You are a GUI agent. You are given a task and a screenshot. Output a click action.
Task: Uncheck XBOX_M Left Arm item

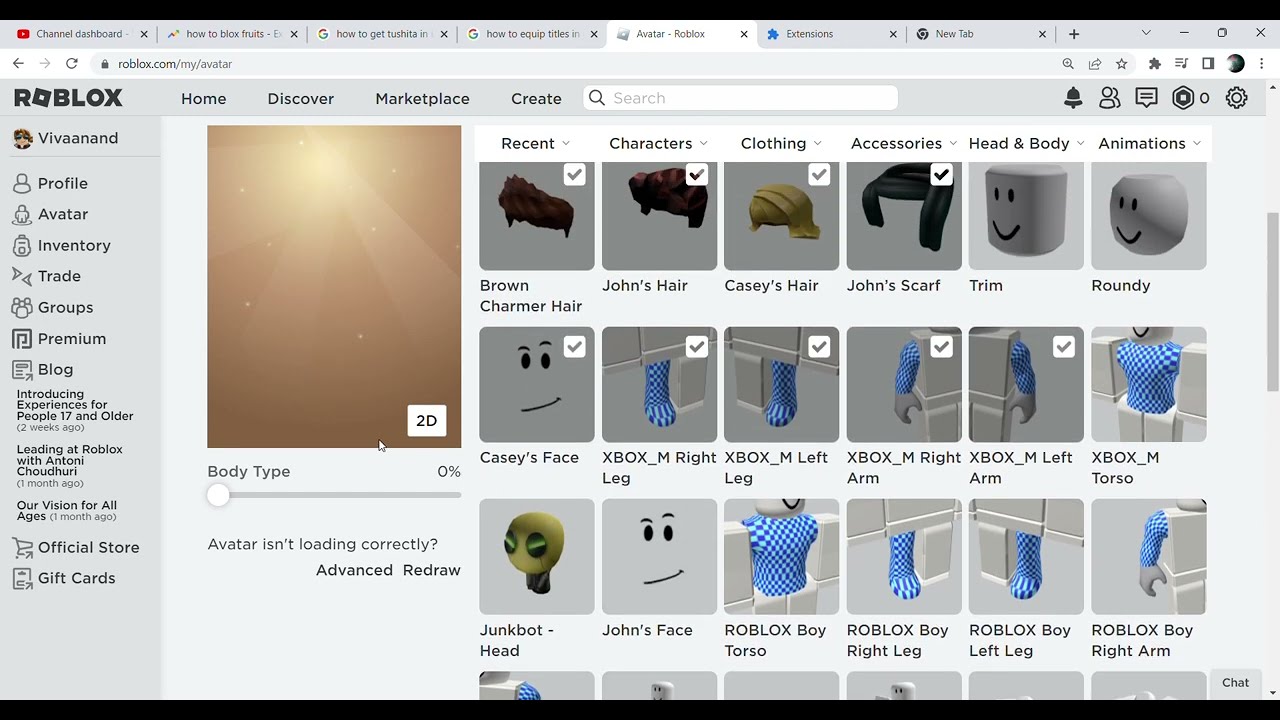click(x=1064, y=347)
